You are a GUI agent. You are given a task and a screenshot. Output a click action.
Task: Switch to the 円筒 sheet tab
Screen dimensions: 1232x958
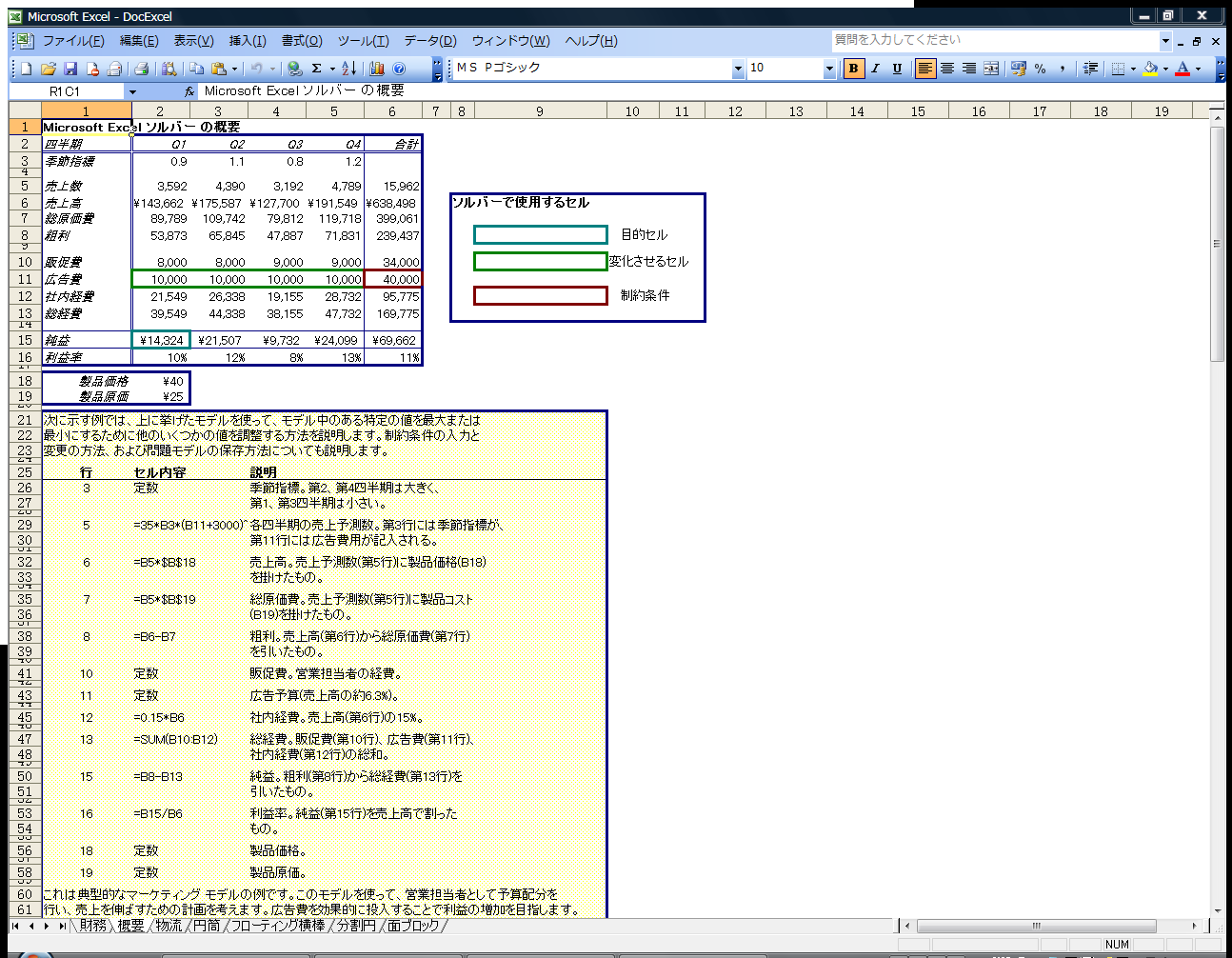[x=207, y=926]
